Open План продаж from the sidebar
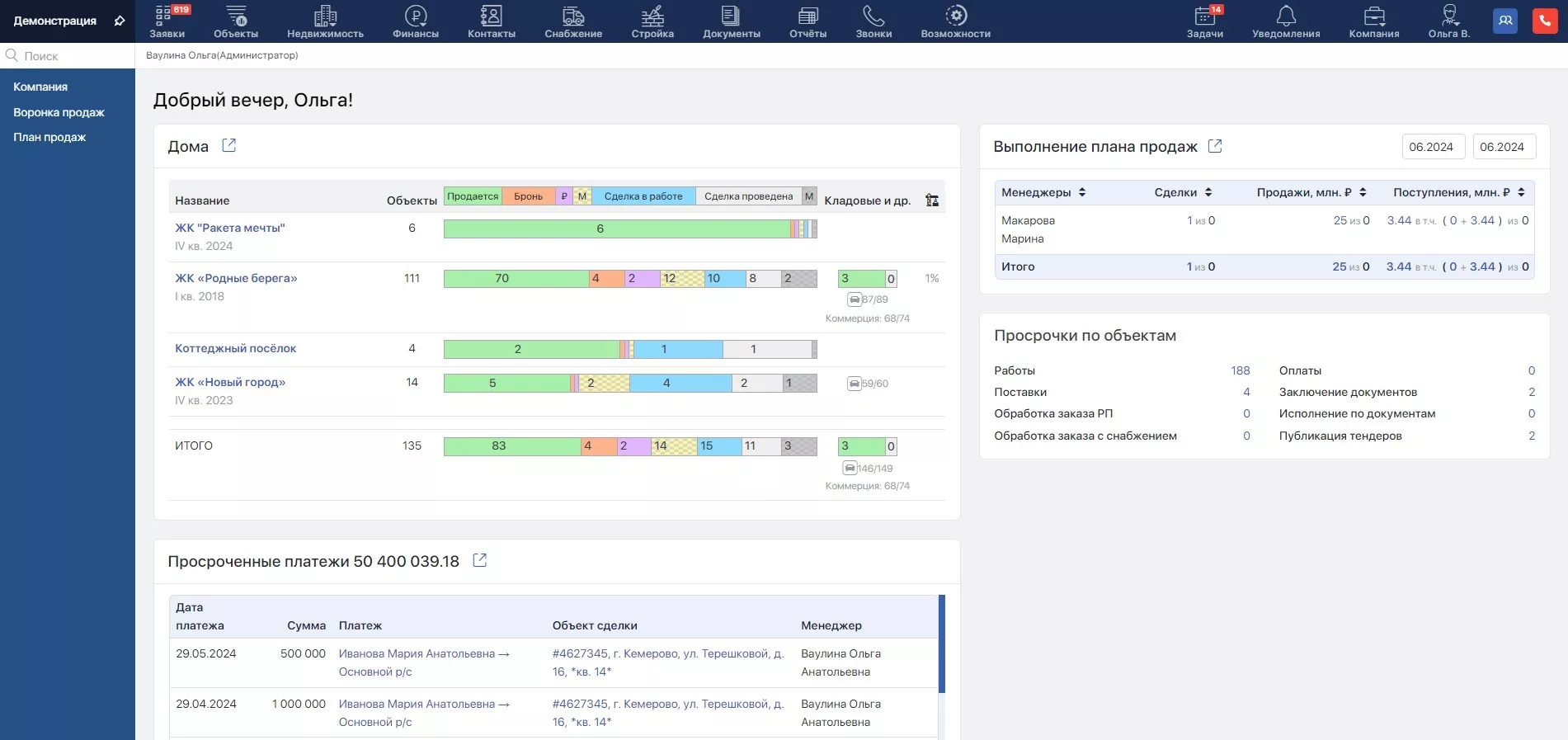This screenshot has height=740, width=1568. tap(49, 137)
